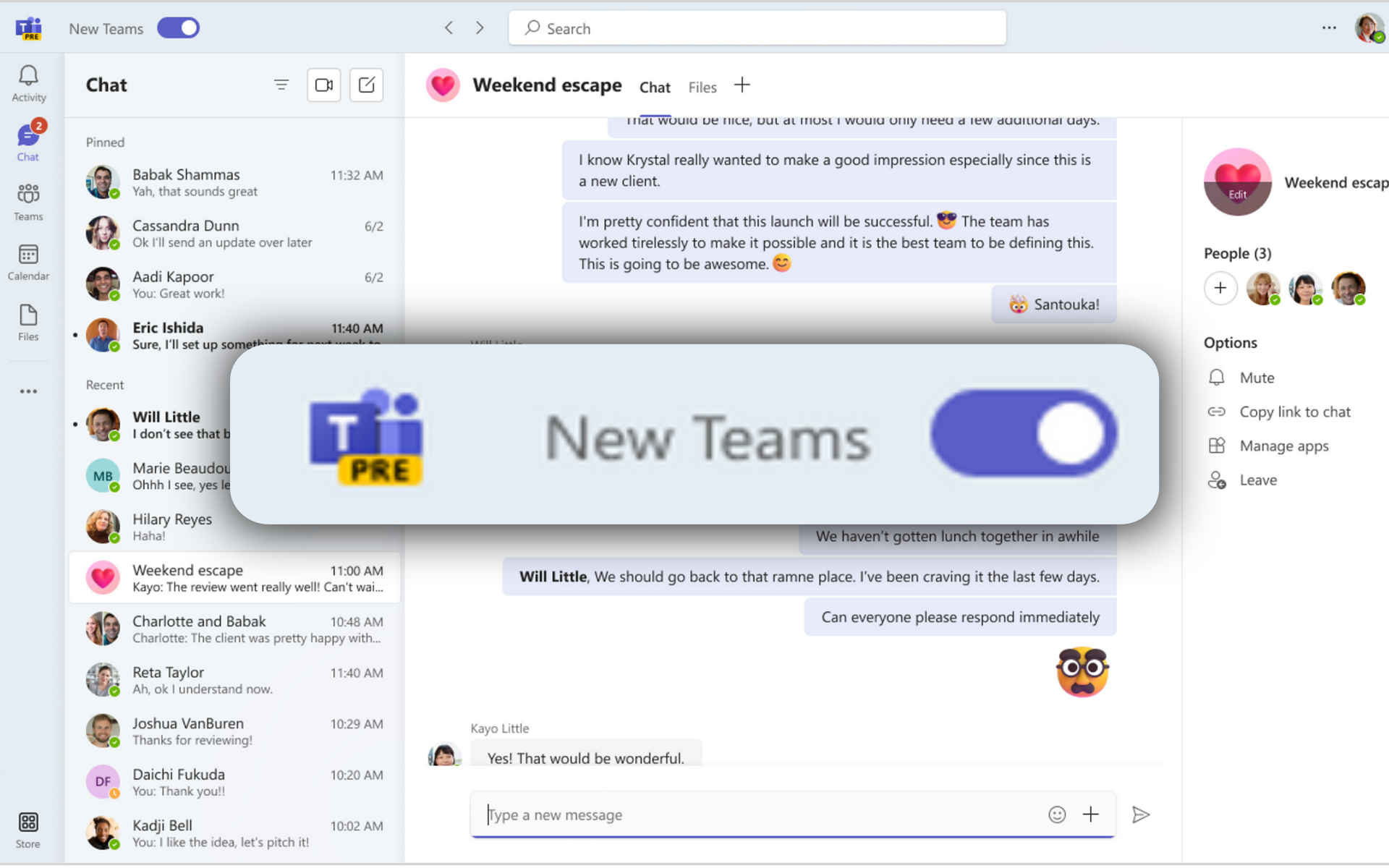Open chat with Babak Shammas
Screen dimensions: 1389x868
234,182
